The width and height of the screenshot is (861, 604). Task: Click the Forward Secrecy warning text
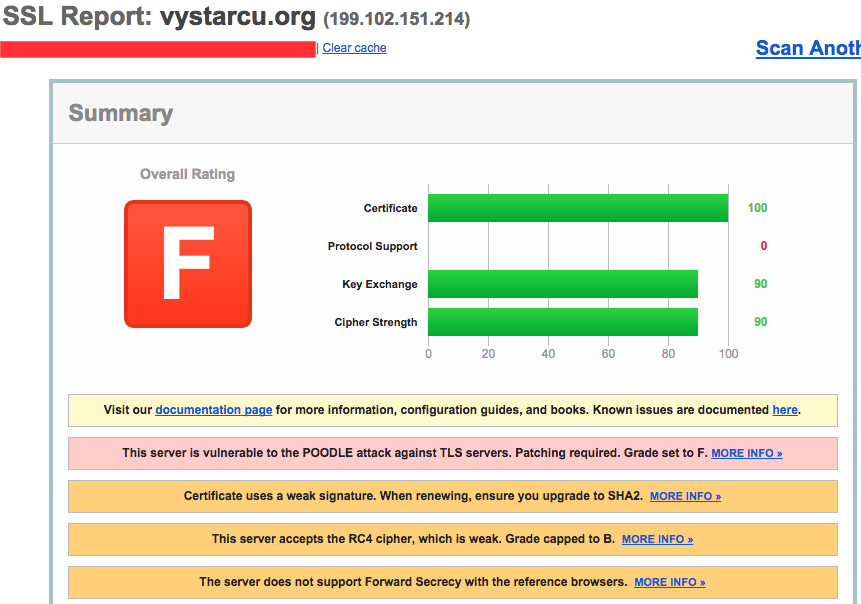coord(413,582)
